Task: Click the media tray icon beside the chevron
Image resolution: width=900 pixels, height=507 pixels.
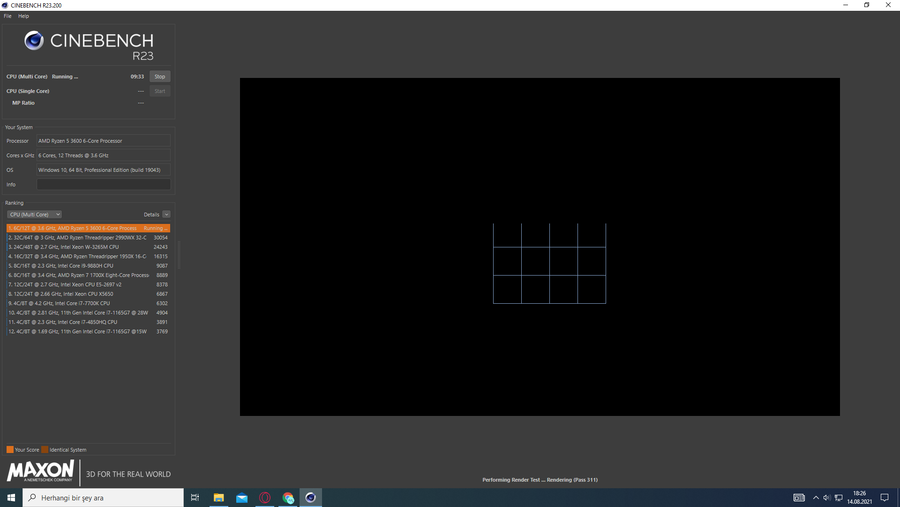Action: [799, 498]
